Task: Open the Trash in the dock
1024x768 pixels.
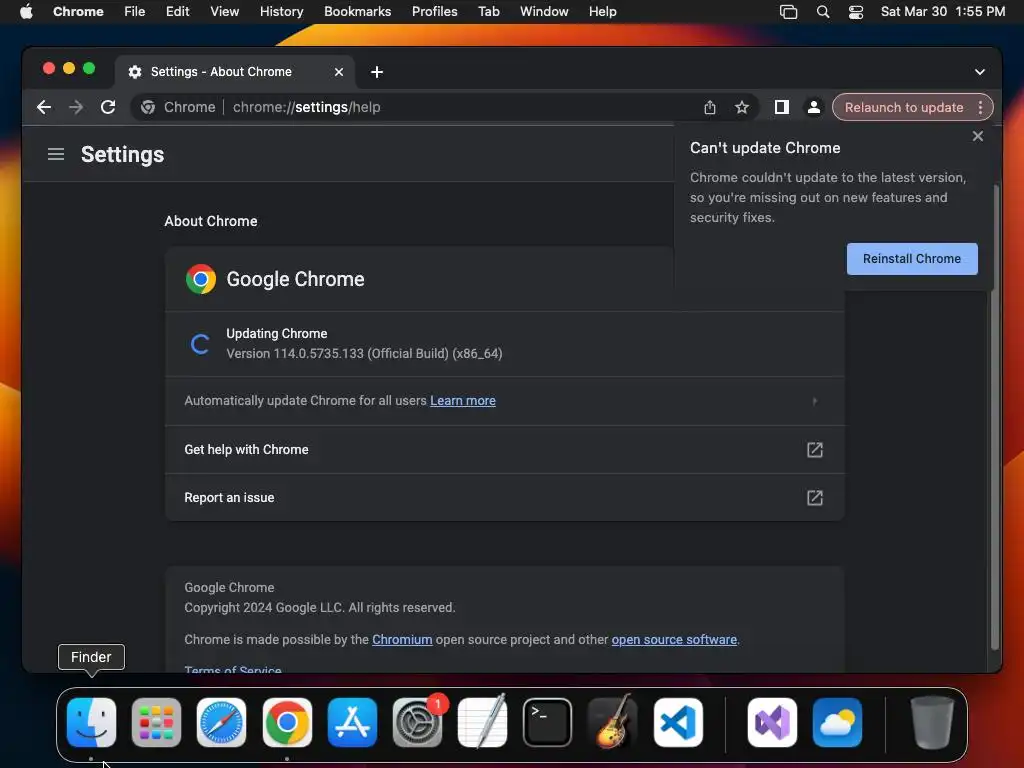Action: [931, 722]
